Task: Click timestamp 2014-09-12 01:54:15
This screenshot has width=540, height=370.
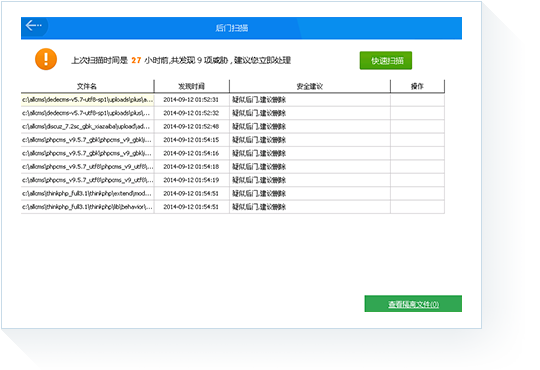Action: [x=191, y=140]
